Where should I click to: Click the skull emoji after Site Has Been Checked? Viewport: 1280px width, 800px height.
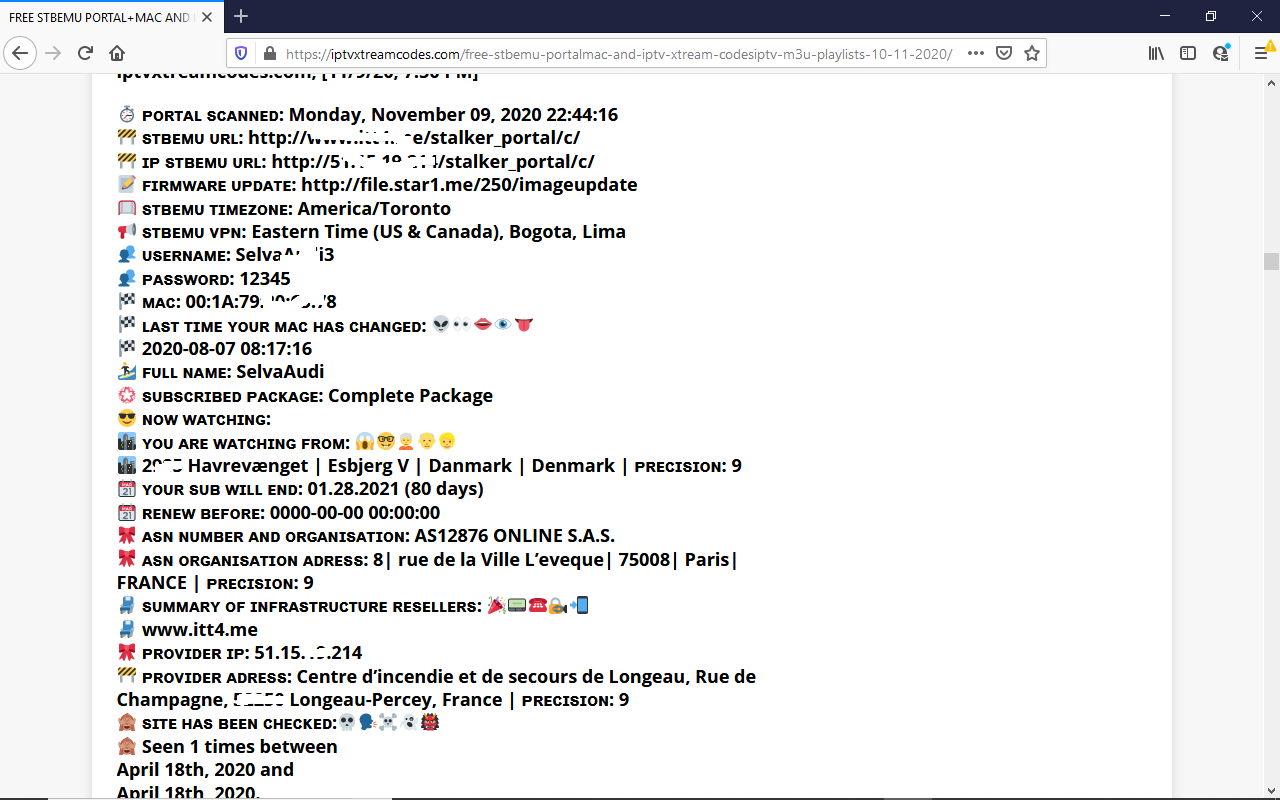pos(347,722)
